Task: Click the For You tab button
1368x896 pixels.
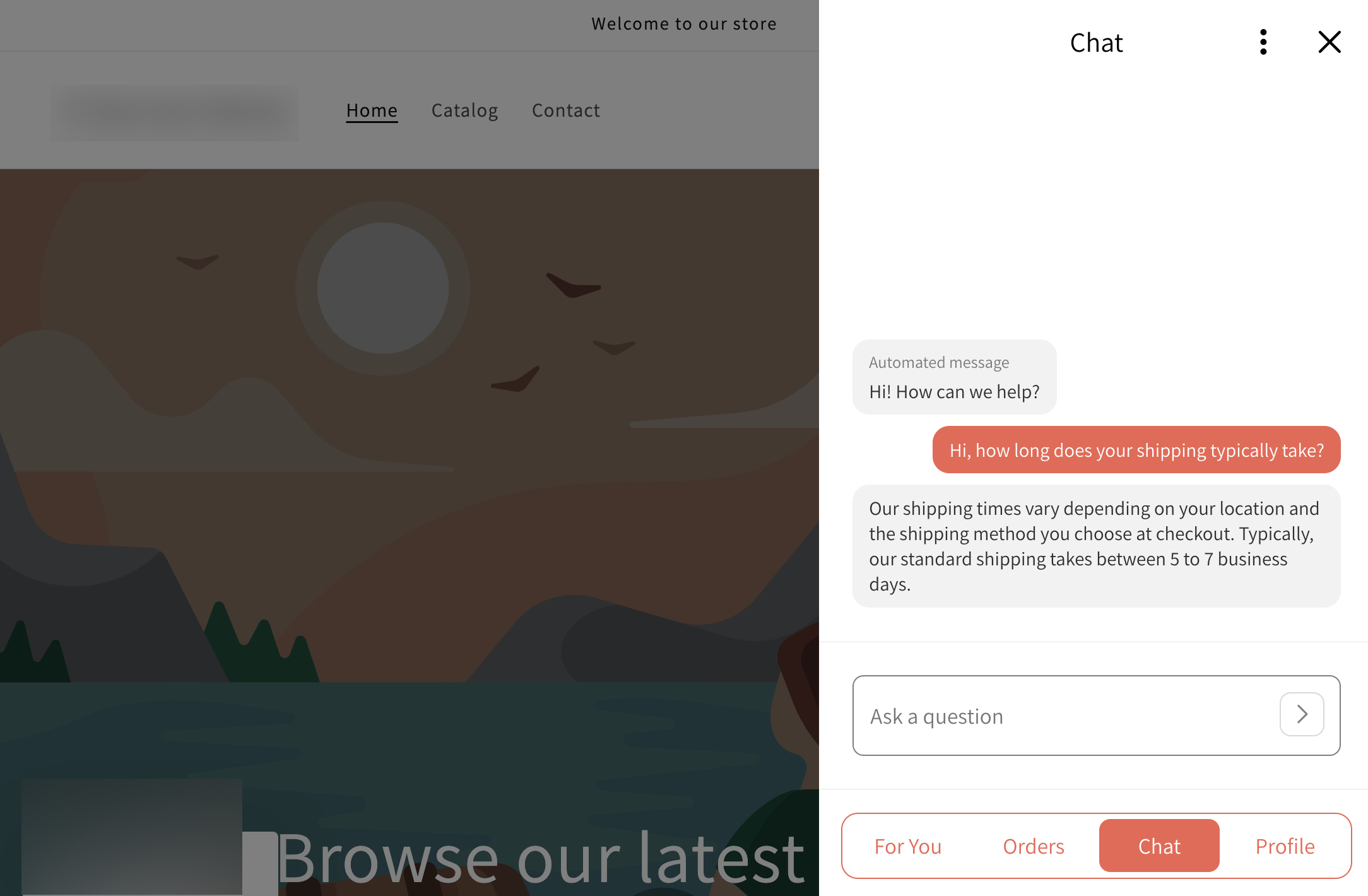Action: tap(906, 846)
